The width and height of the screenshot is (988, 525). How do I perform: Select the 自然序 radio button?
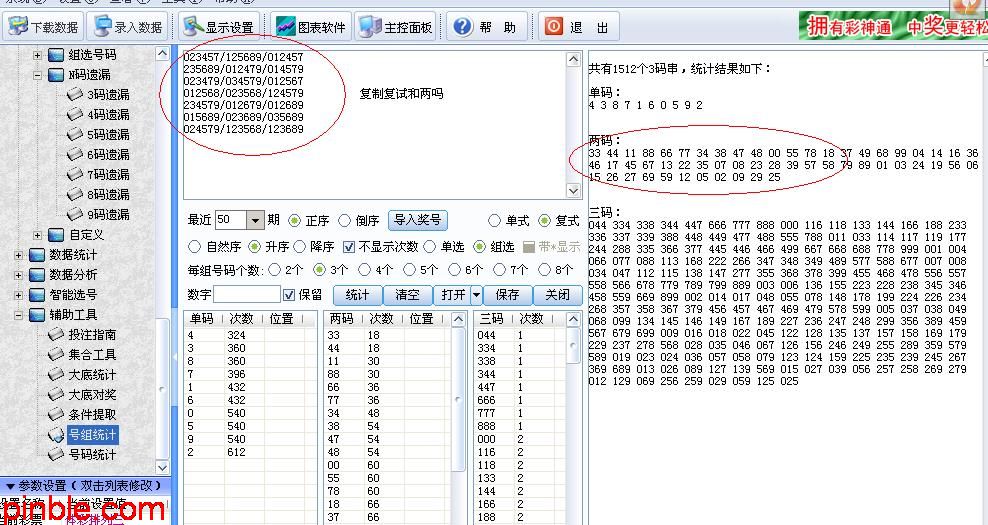click(x=195, y=246)
